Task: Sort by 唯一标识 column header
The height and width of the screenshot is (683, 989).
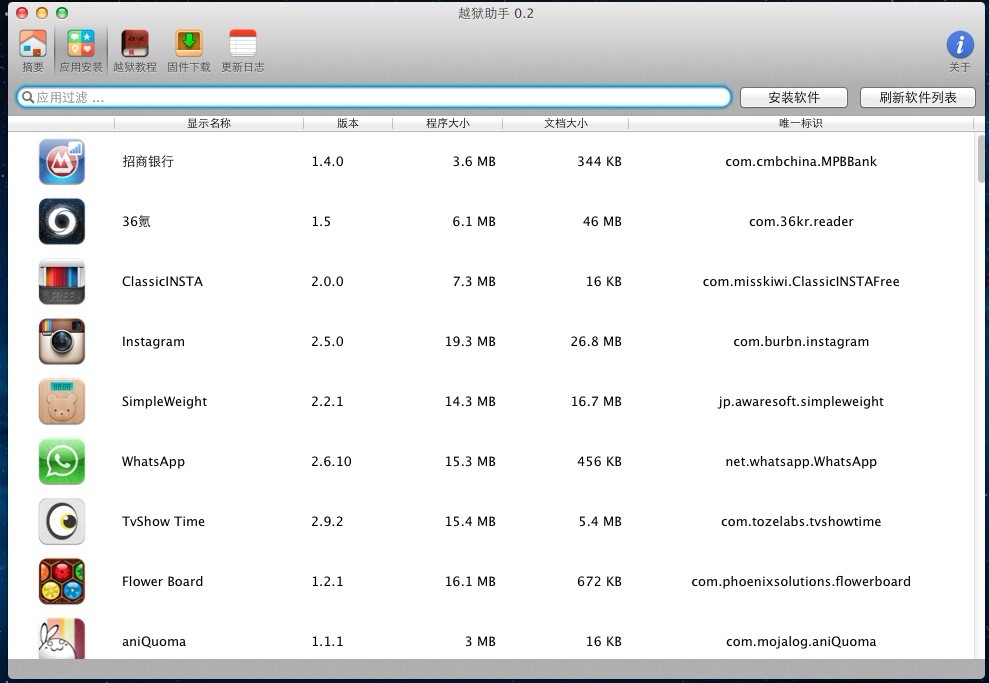Action: (800, 123)
